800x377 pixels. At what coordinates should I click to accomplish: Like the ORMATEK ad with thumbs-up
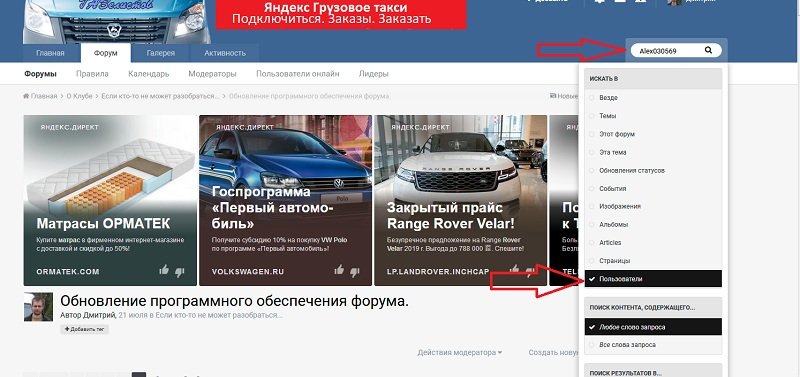pos(164,270)
